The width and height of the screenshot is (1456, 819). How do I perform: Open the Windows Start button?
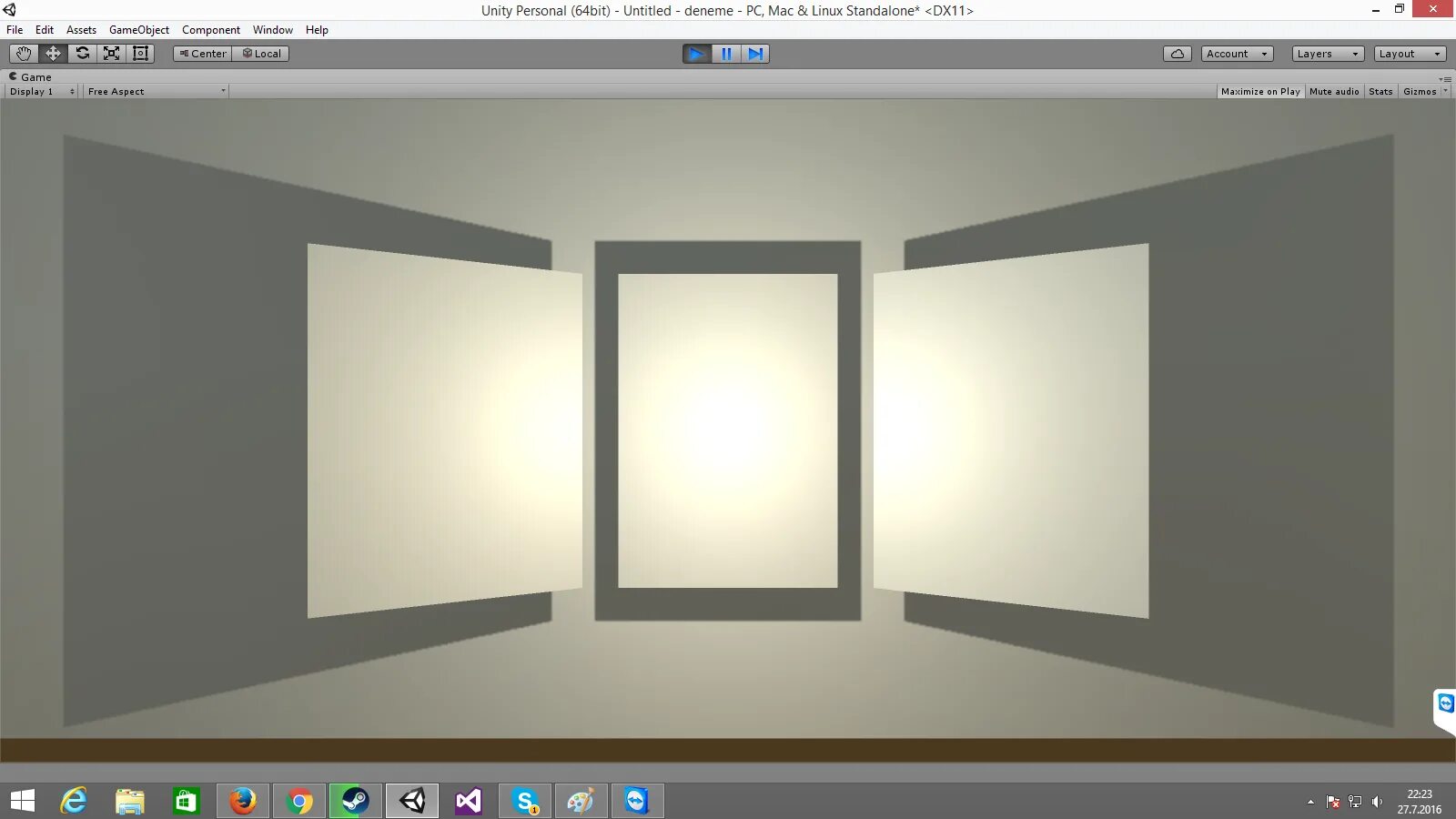(23, 801)
